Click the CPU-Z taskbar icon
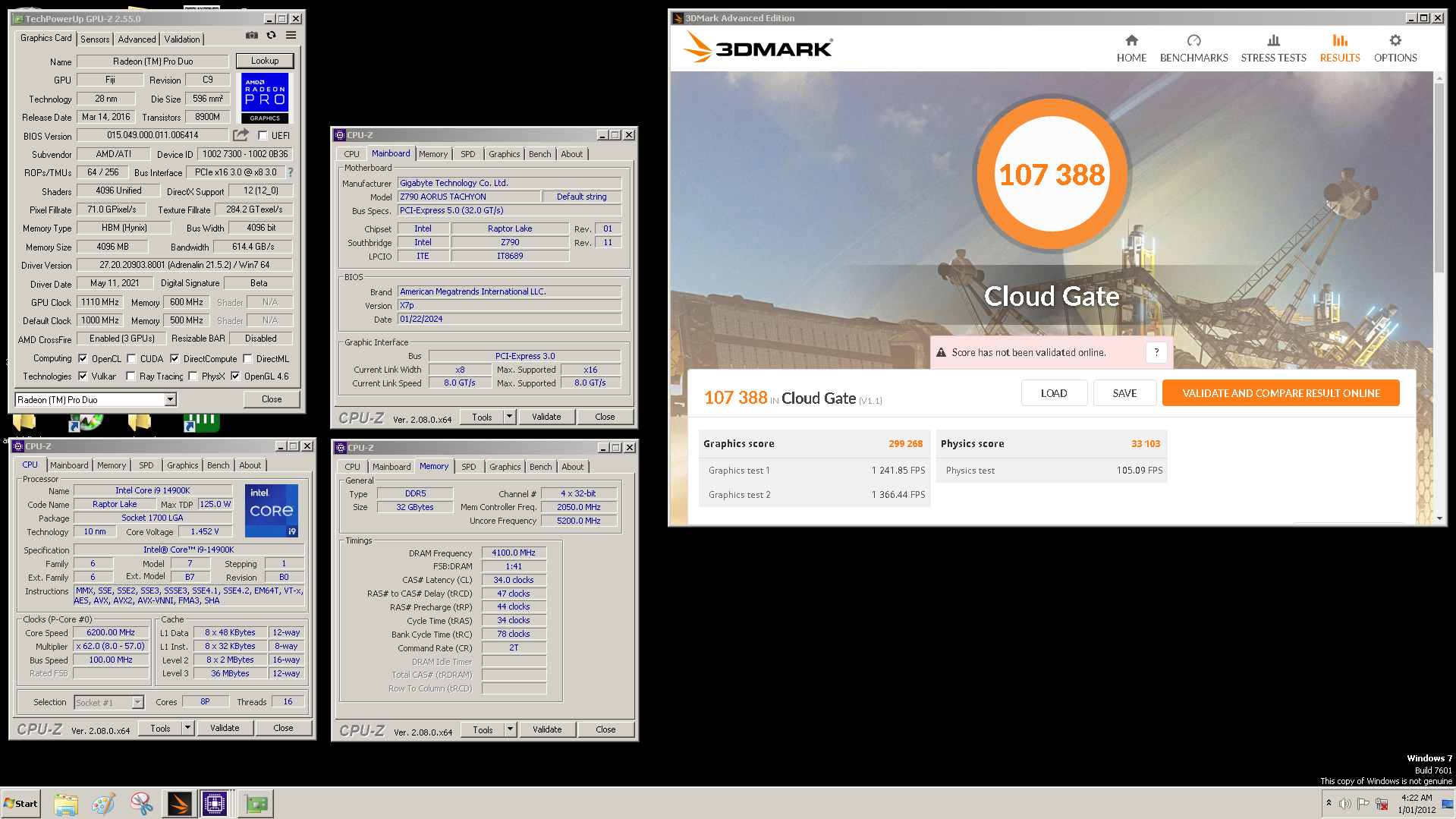The image size is (1456, 819). click(215, 803)
